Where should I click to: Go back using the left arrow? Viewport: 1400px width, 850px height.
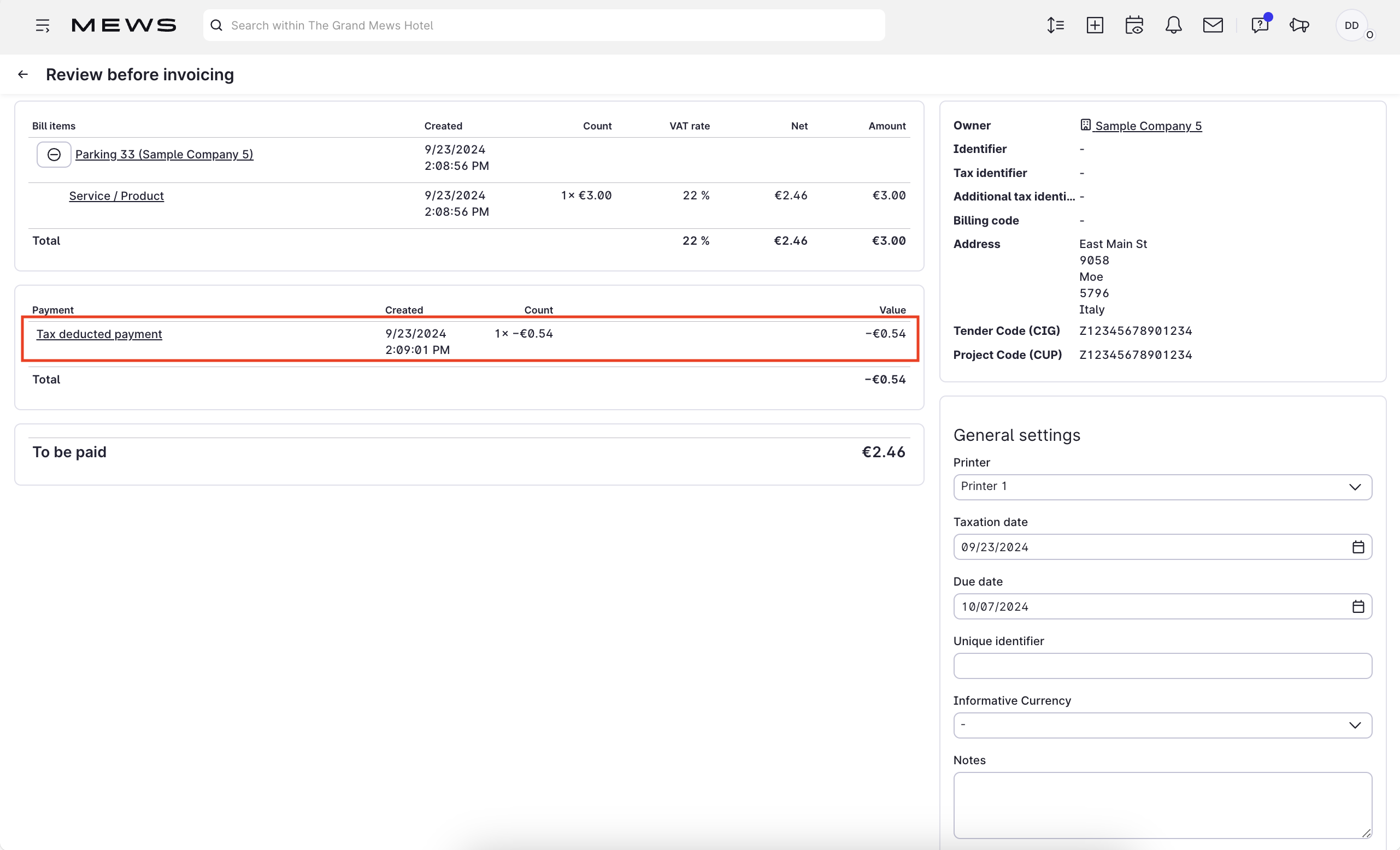[x=23, y=74]
